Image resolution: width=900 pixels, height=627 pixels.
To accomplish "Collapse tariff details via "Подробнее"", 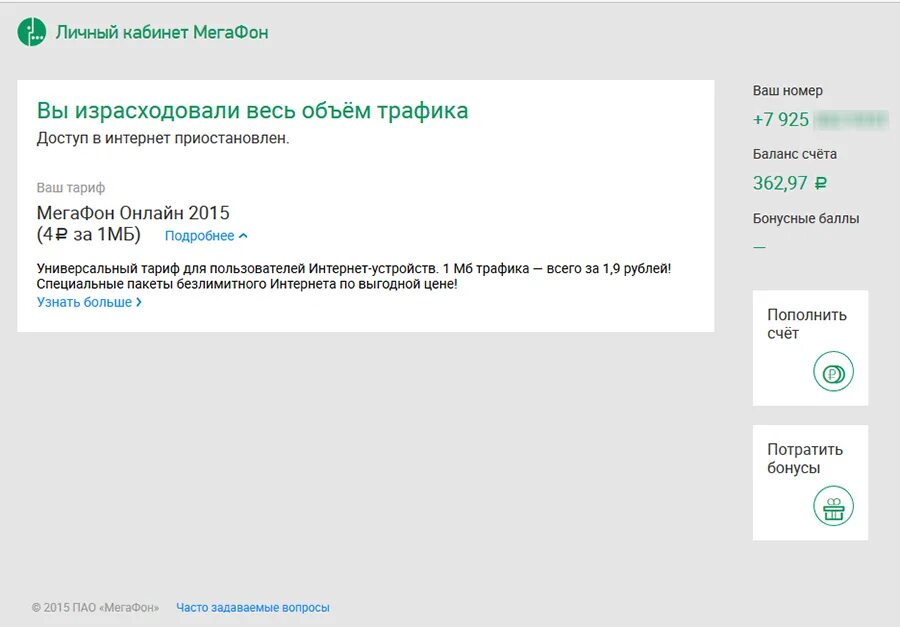I will 206,235.
